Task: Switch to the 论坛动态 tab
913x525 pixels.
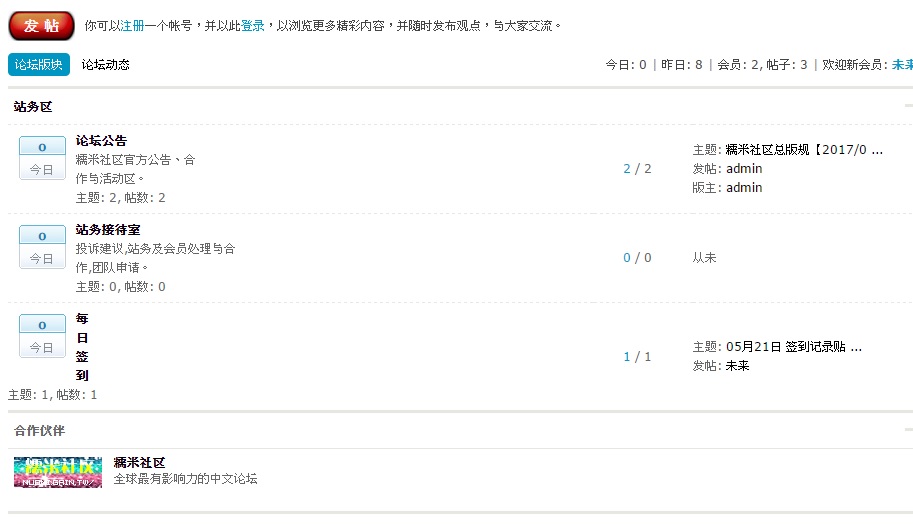Action: pos(106,65)
